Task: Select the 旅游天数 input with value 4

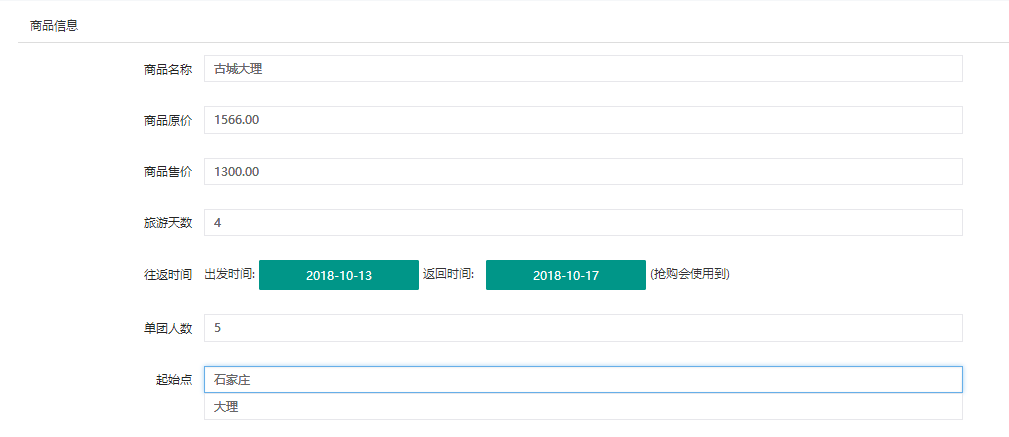Action: (x=583, y=223)
